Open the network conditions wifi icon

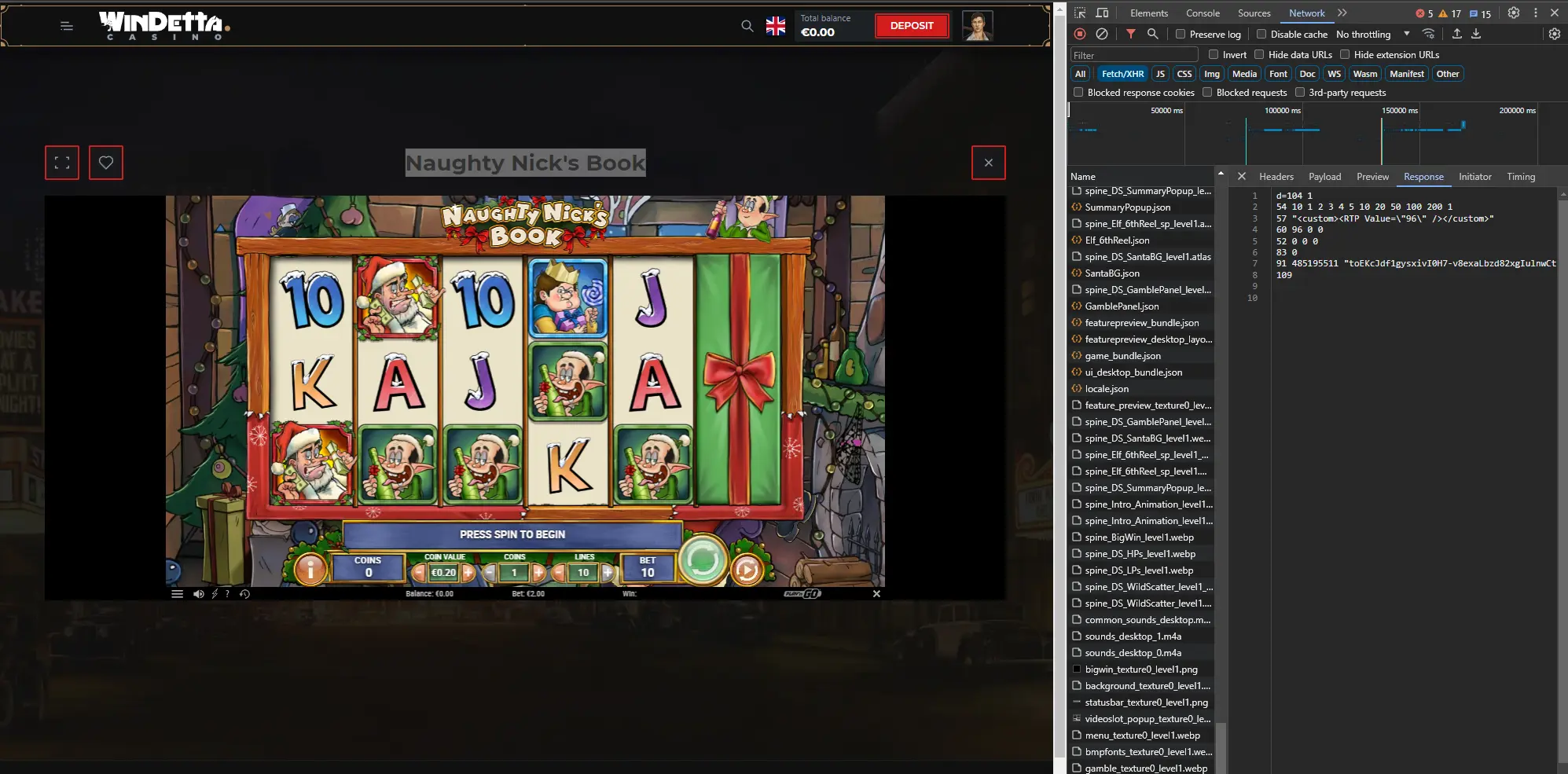(x=1429, y=34)
